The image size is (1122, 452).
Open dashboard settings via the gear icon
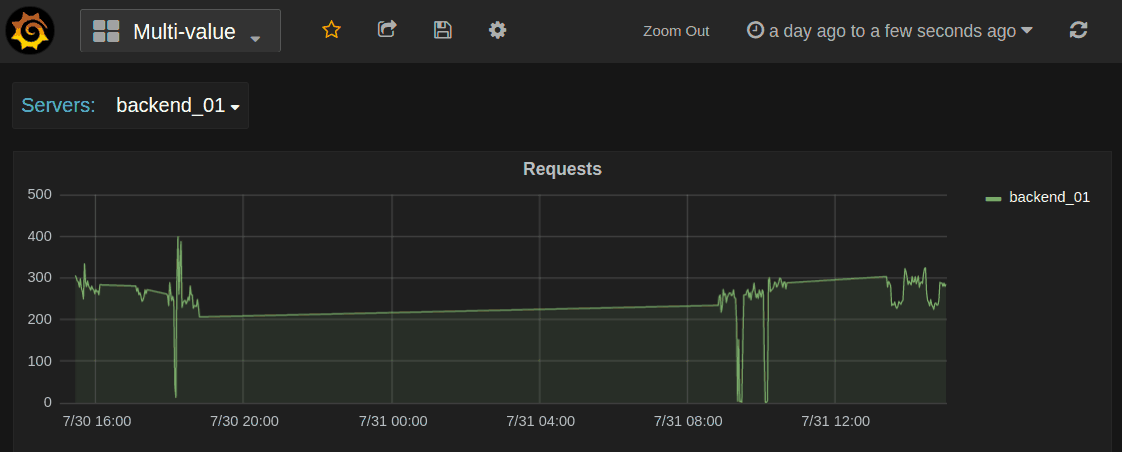[497, 30]
